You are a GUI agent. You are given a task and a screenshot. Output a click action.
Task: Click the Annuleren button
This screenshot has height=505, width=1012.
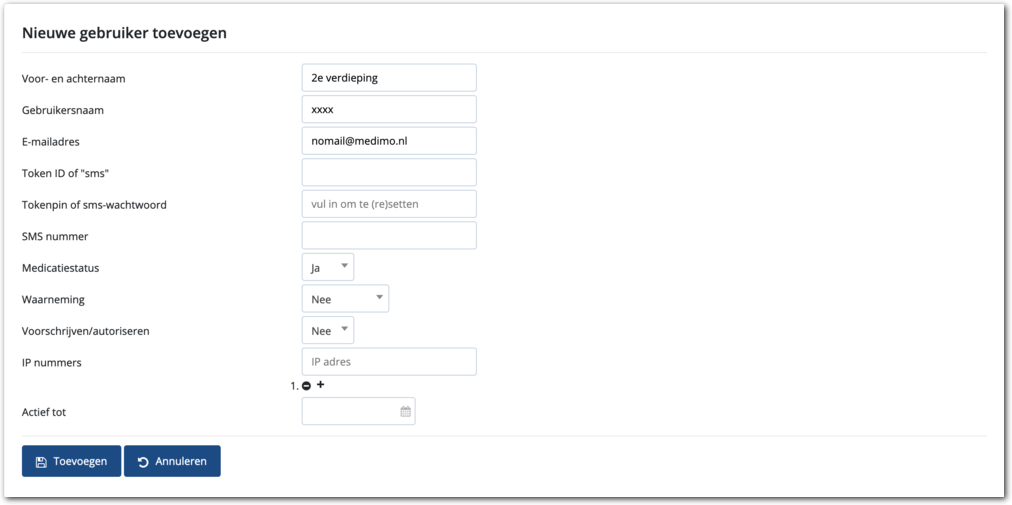(172, 461)
